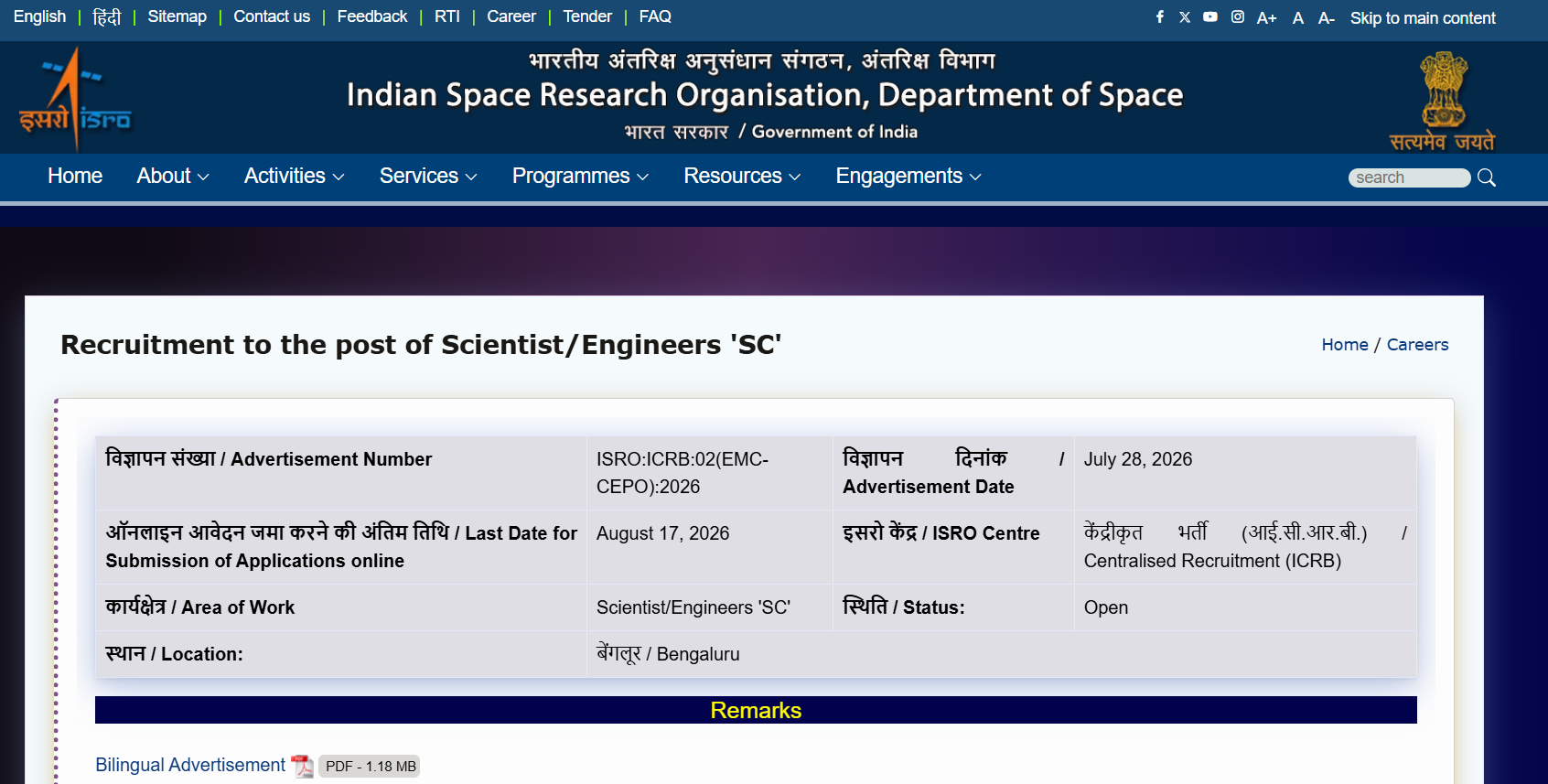
Task: Expand the Programmes dropdown menu
Action: point(581,176)
